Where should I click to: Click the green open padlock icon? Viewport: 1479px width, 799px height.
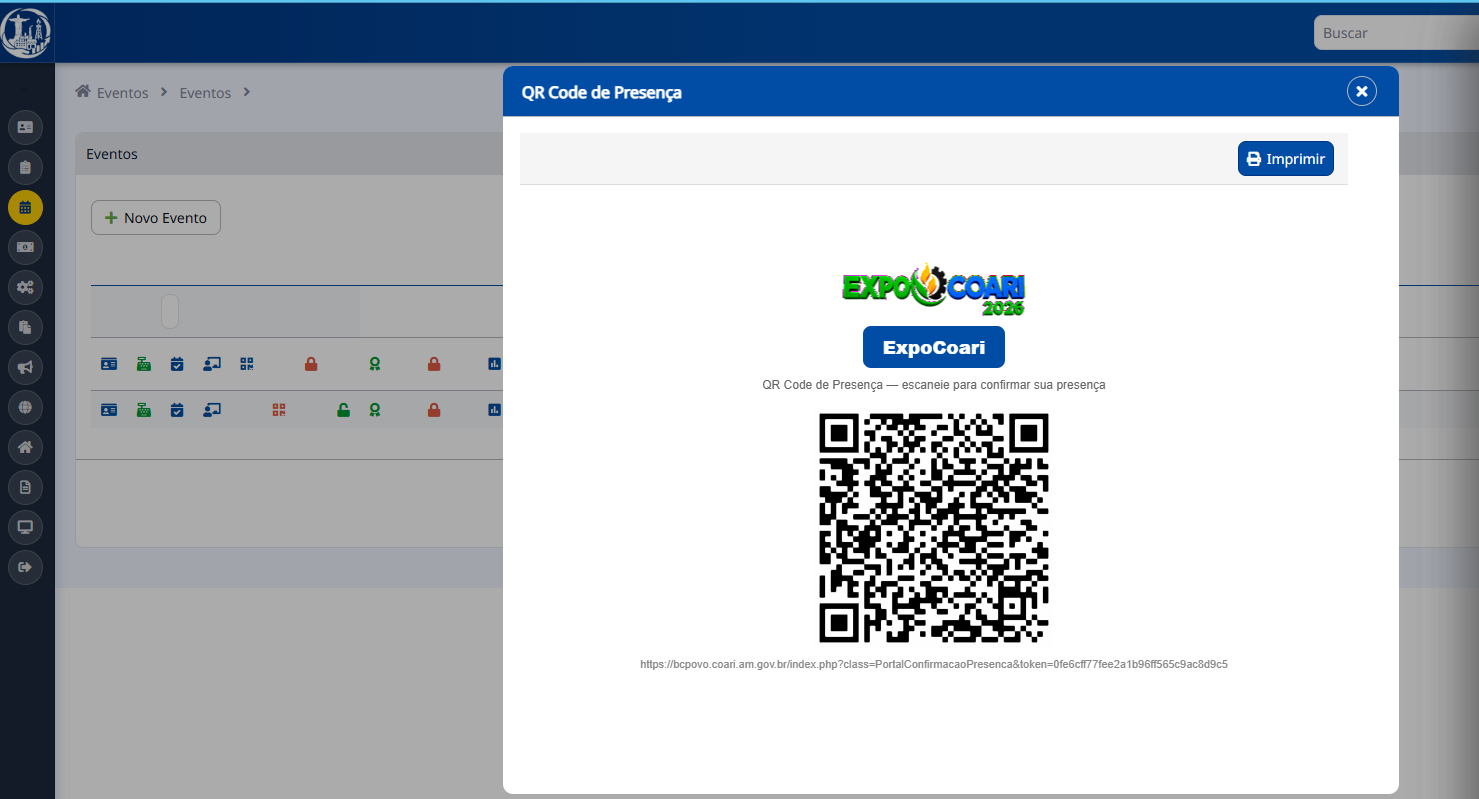(343, 409)
